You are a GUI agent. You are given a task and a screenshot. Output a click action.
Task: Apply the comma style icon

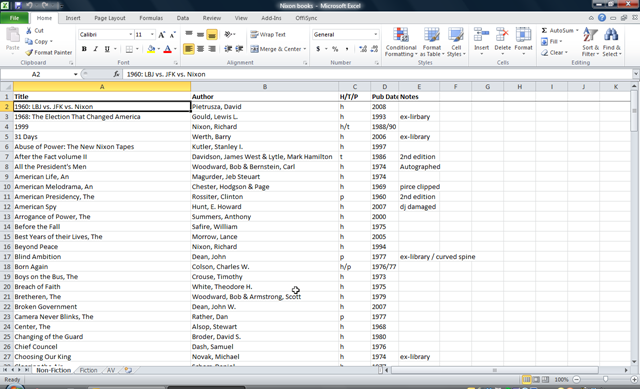pos(347,49)
